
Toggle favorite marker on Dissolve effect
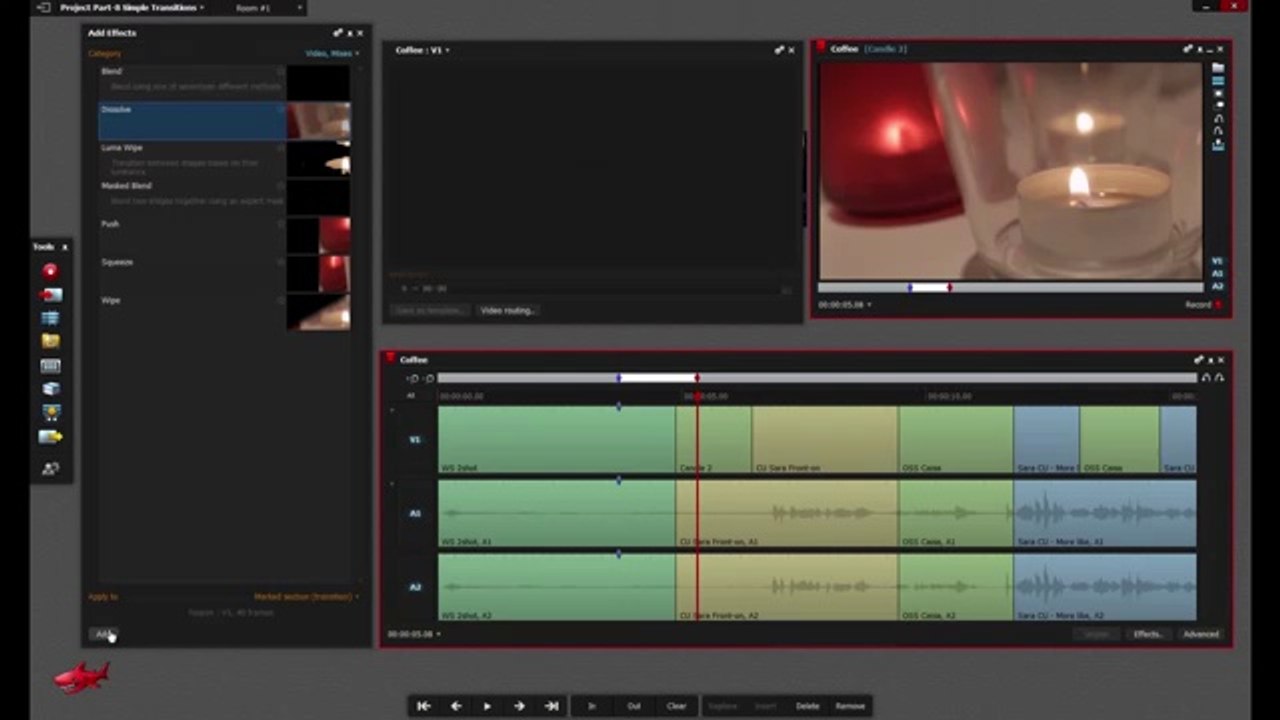pyautogui.click(x=281, y=109)
